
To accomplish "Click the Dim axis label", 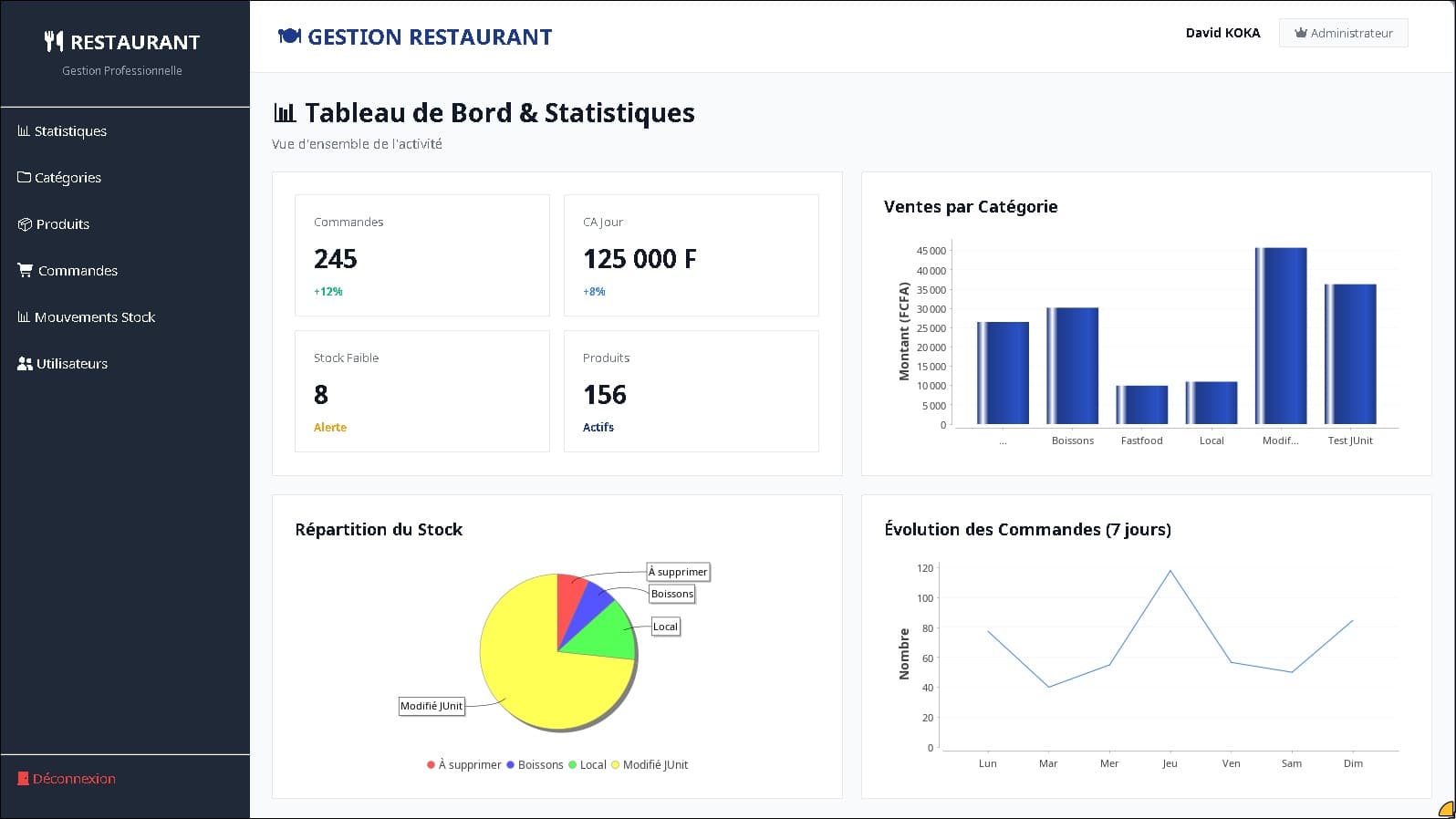I will click(1353, 763).
